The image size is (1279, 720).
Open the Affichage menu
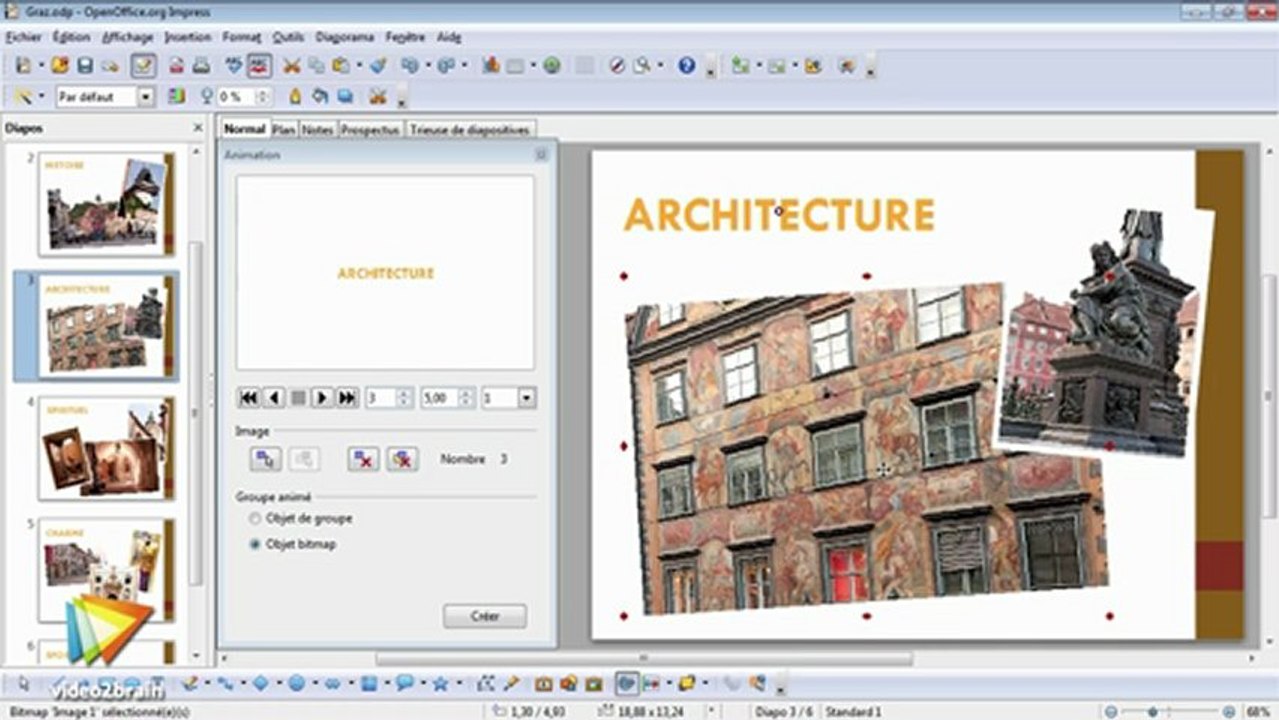tap(128, 37)
